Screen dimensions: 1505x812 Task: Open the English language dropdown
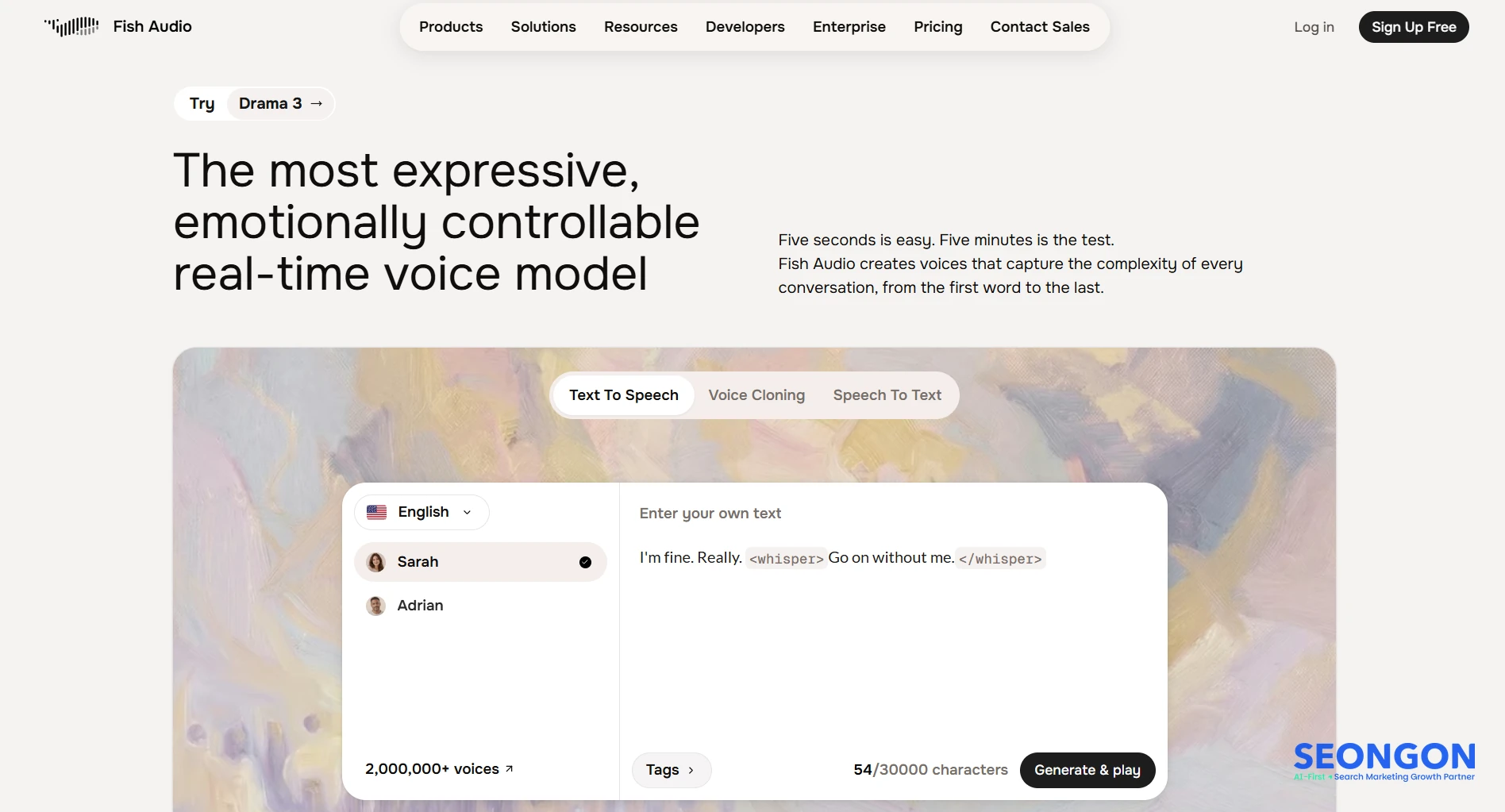coord(421,512)
